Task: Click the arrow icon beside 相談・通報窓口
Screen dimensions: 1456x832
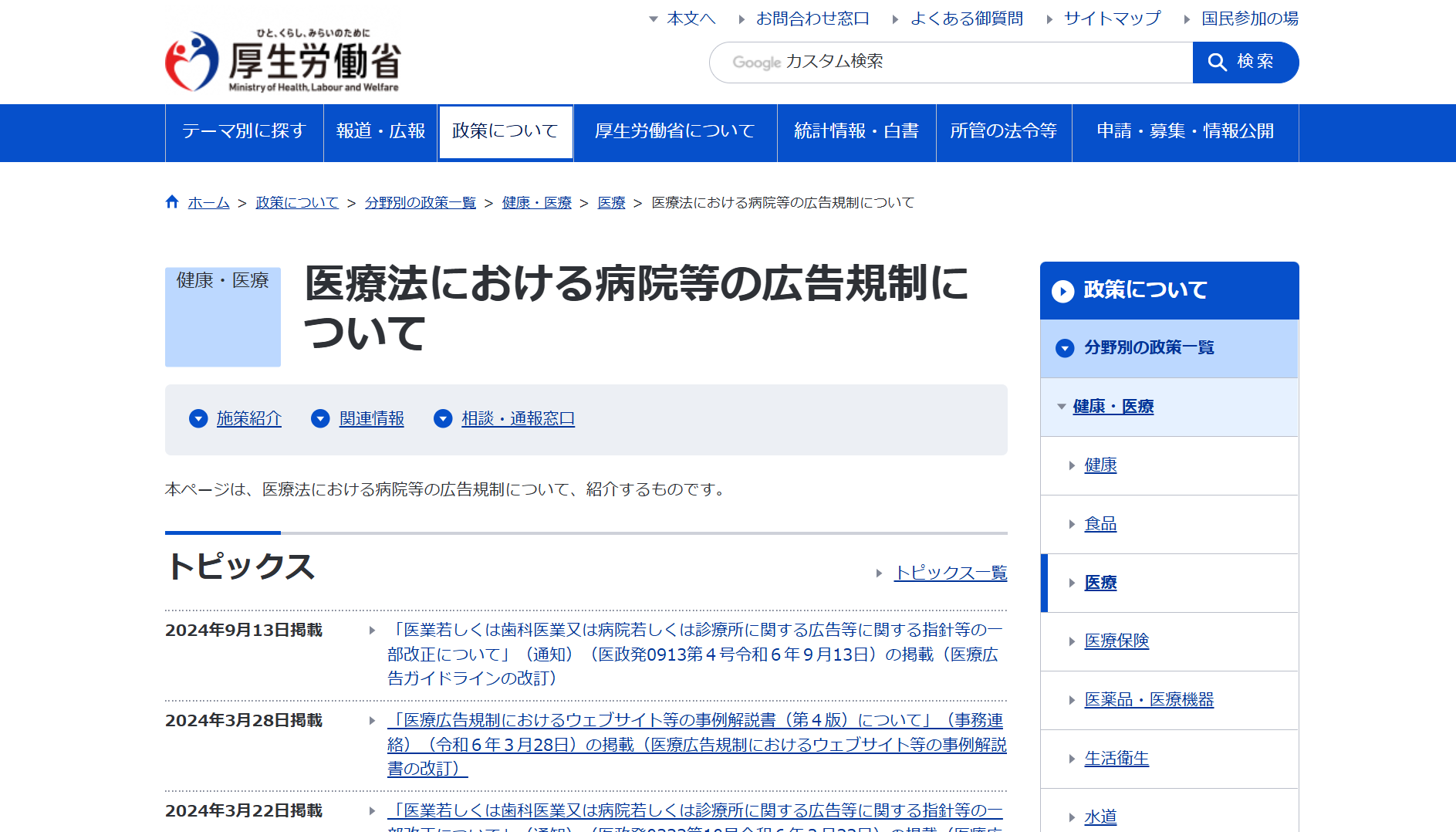Action: coord(443,418)
